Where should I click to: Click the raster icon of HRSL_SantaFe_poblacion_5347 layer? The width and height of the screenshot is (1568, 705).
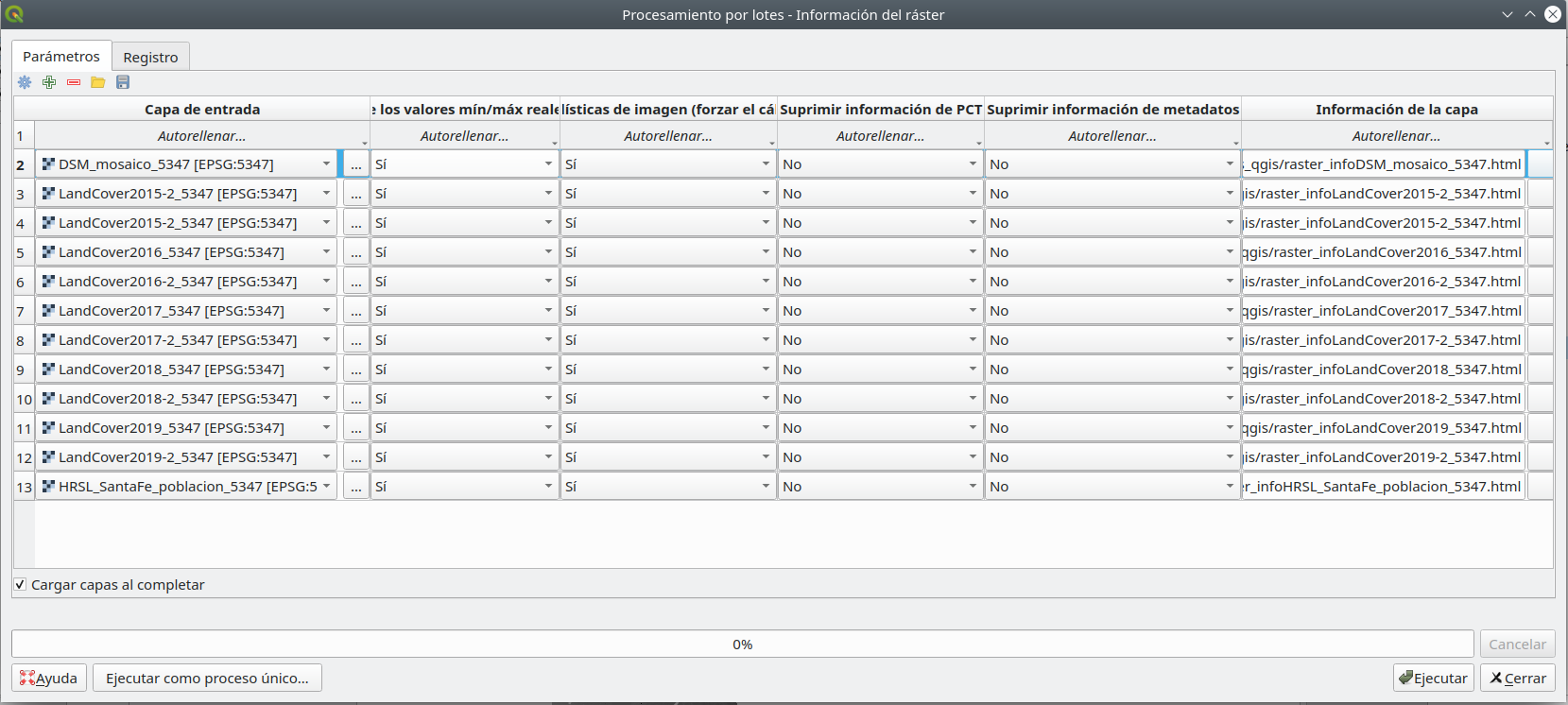tap(48, 487)
